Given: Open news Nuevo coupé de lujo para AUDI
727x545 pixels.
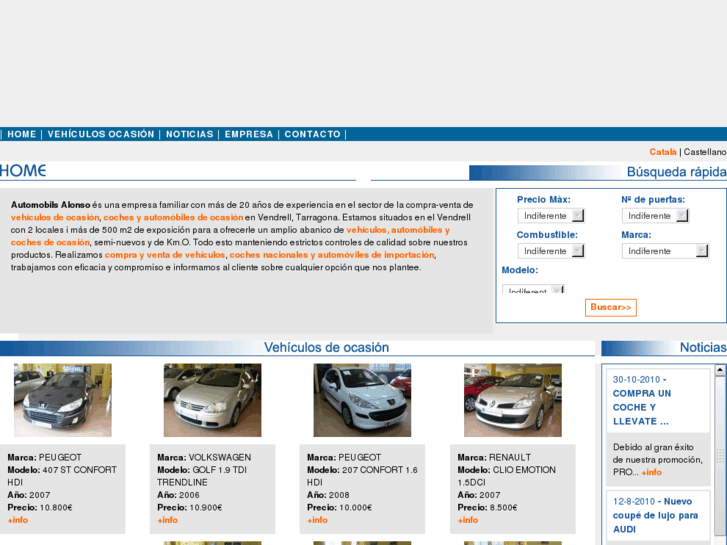Looking at the screenshot, I should 656,515.
